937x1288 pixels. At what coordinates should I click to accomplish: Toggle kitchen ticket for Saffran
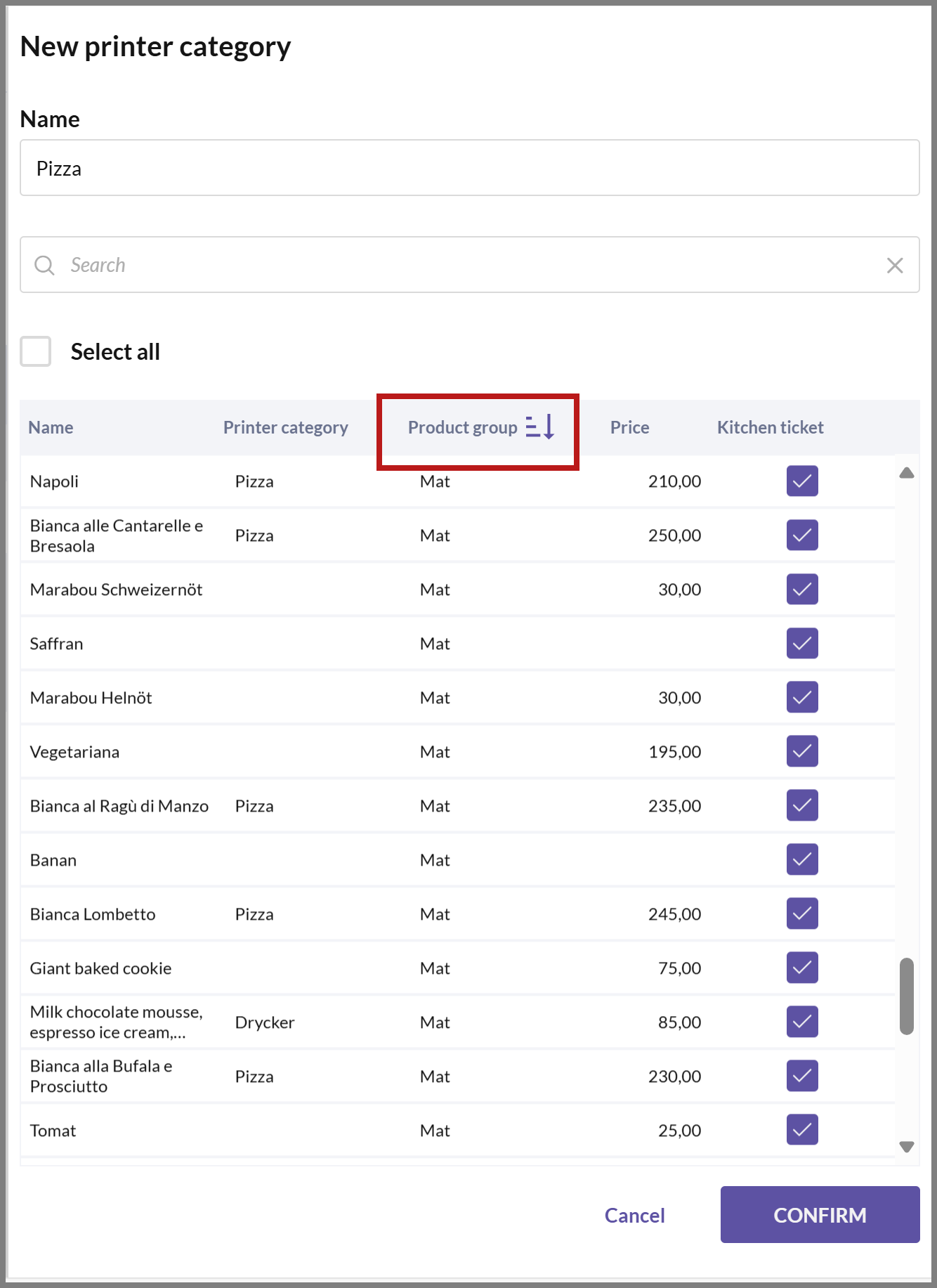[x=802, y=643]
